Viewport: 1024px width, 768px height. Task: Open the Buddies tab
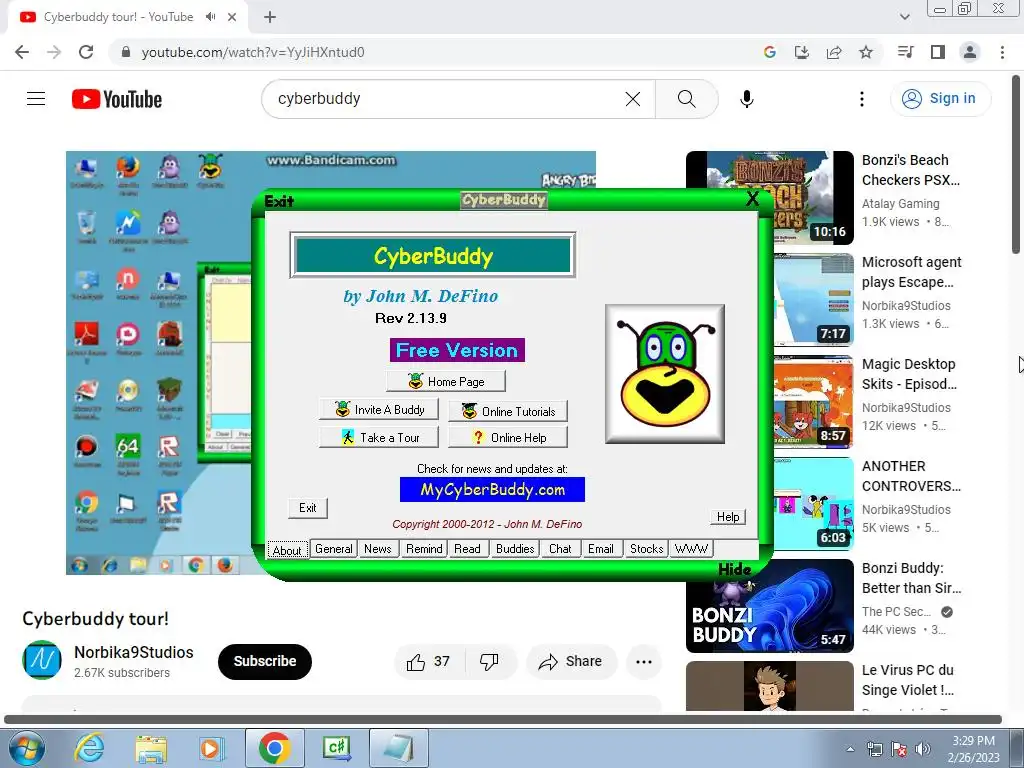click(x=515, y=549)
